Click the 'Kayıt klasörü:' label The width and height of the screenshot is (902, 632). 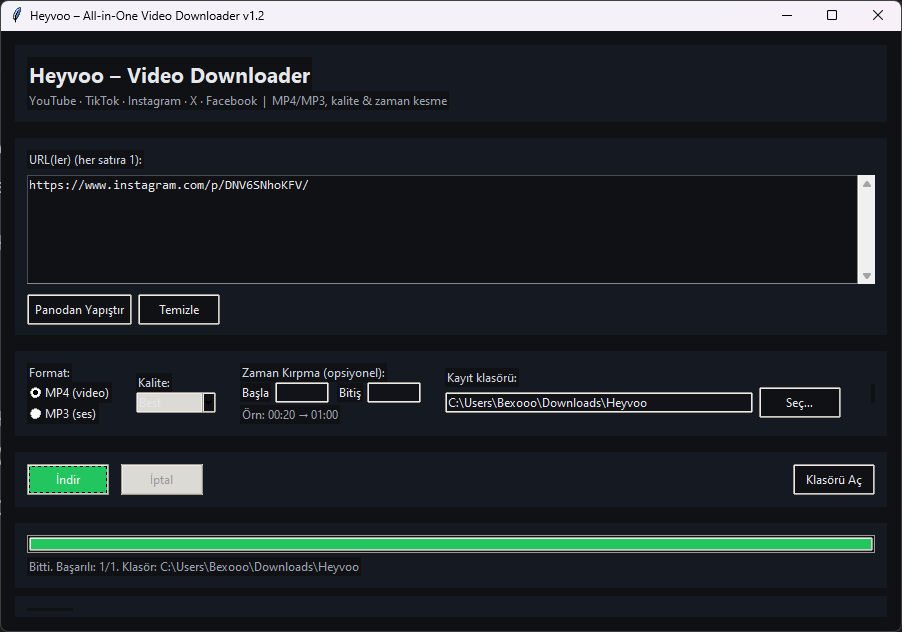coord(482,378)
